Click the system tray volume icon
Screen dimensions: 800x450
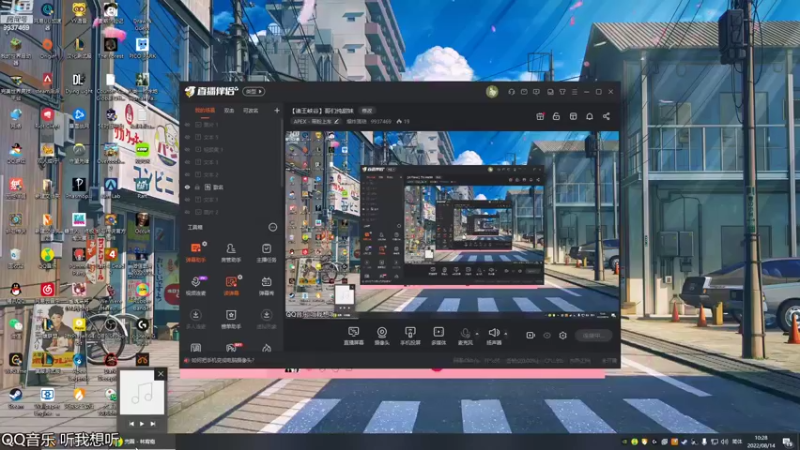pyautogui.click(x=724, y=442)
